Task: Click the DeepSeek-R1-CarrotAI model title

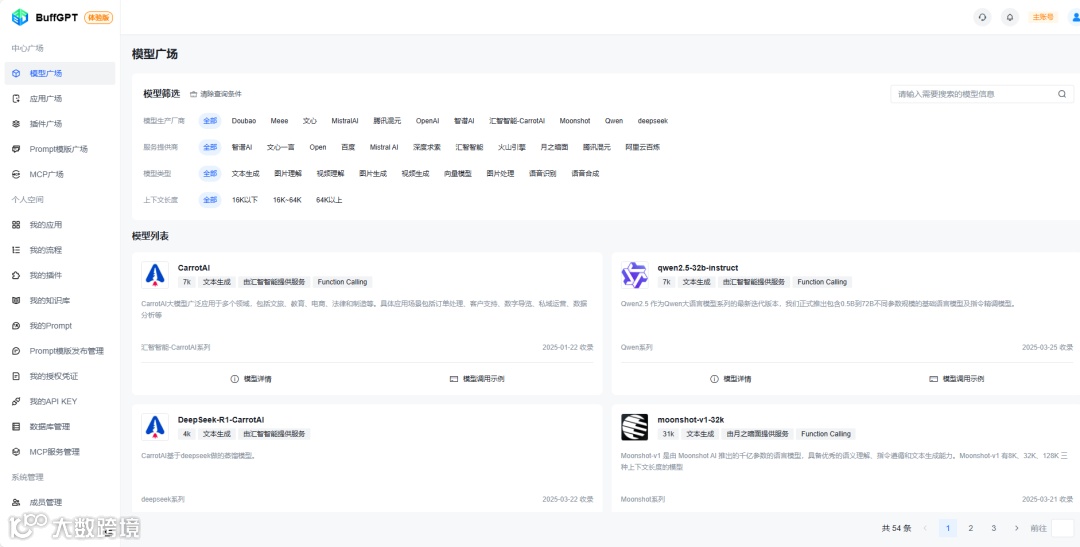Action: tap(221, 420)
